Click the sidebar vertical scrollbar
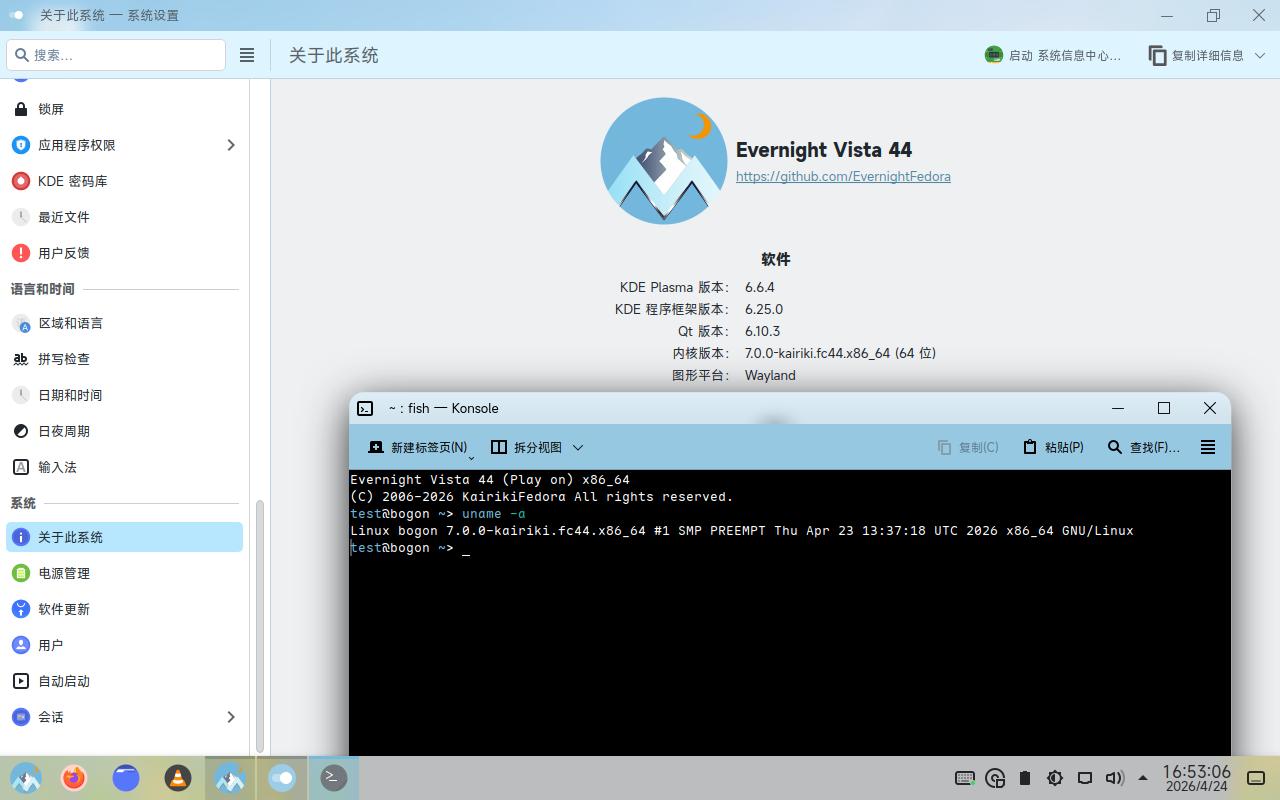 (x=260, y=625)
